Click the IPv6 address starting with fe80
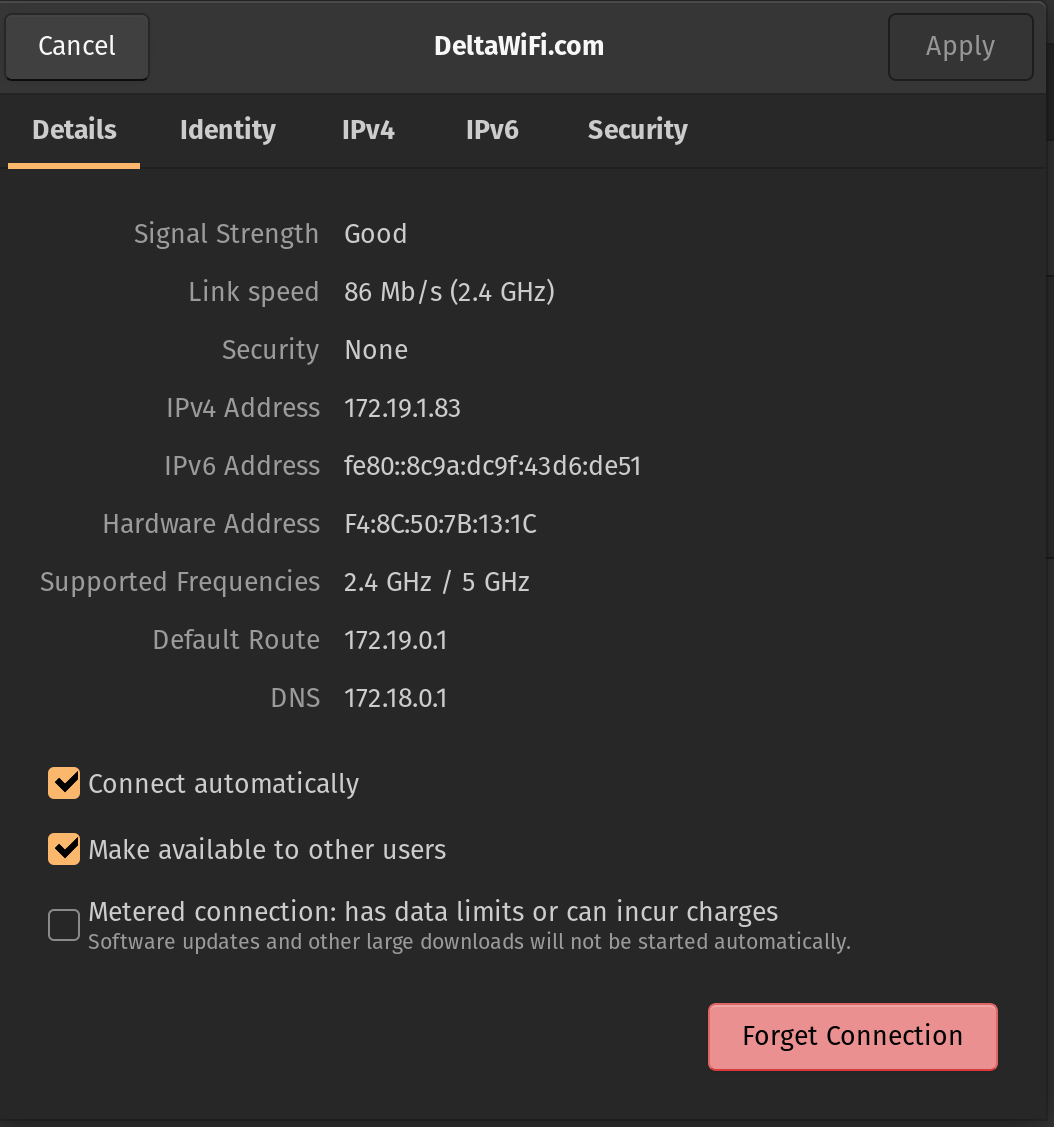This screenshot has width=1054, height=1127. pyautogui.click(x=492, y=466)
